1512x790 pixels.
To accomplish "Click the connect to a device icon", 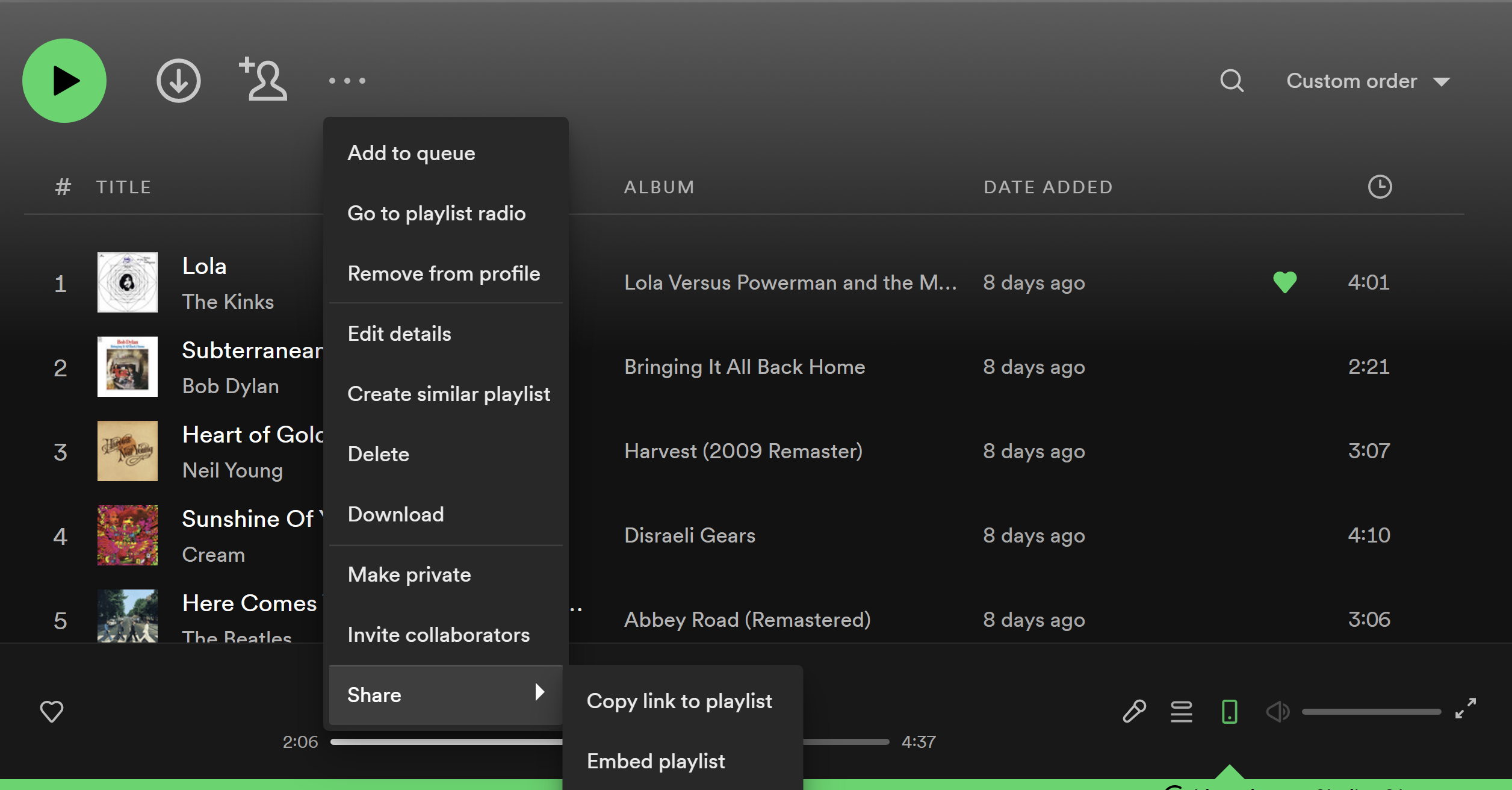I will tap(1229, 711).
